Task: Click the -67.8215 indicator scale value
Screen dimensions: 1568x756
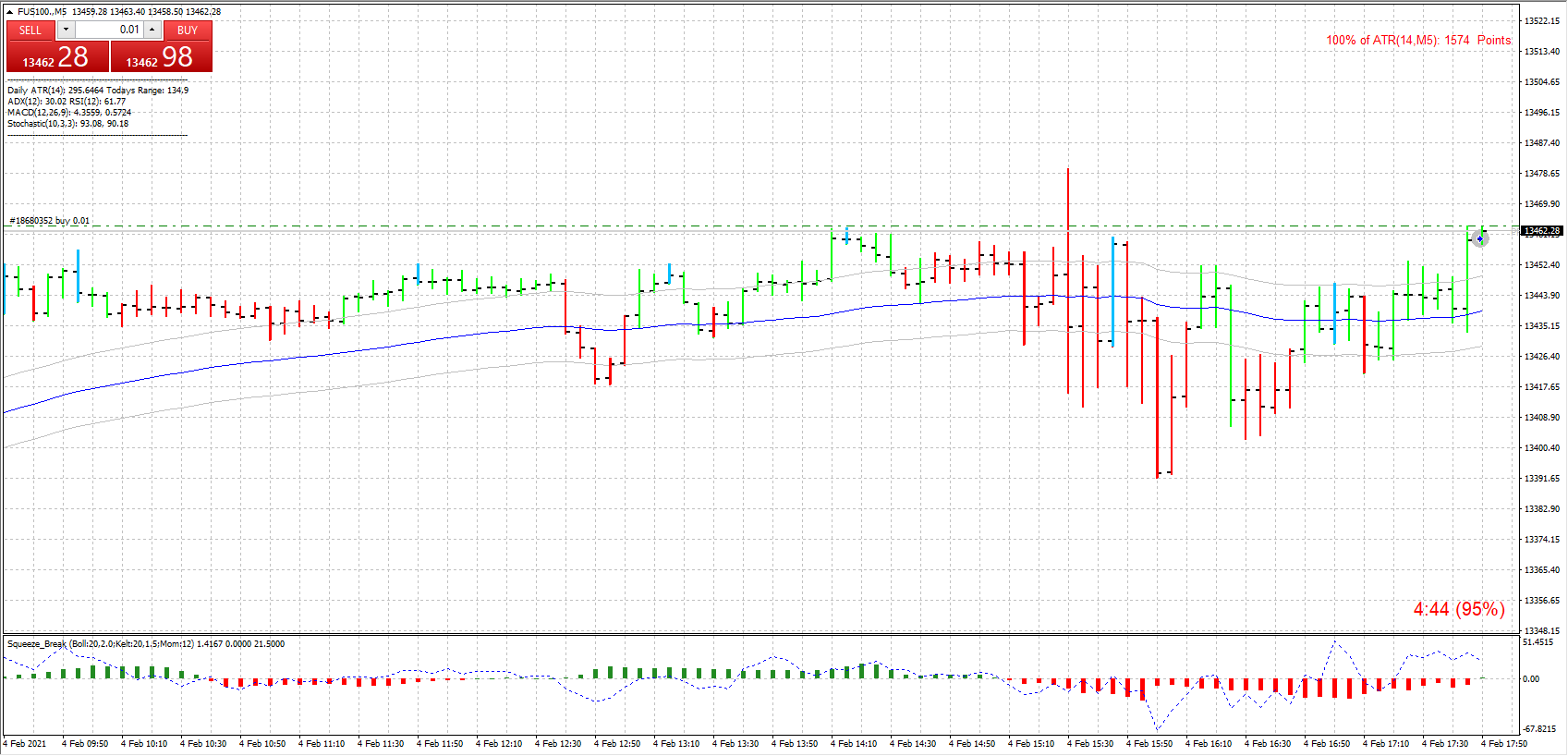Action: coord(1538,729)
